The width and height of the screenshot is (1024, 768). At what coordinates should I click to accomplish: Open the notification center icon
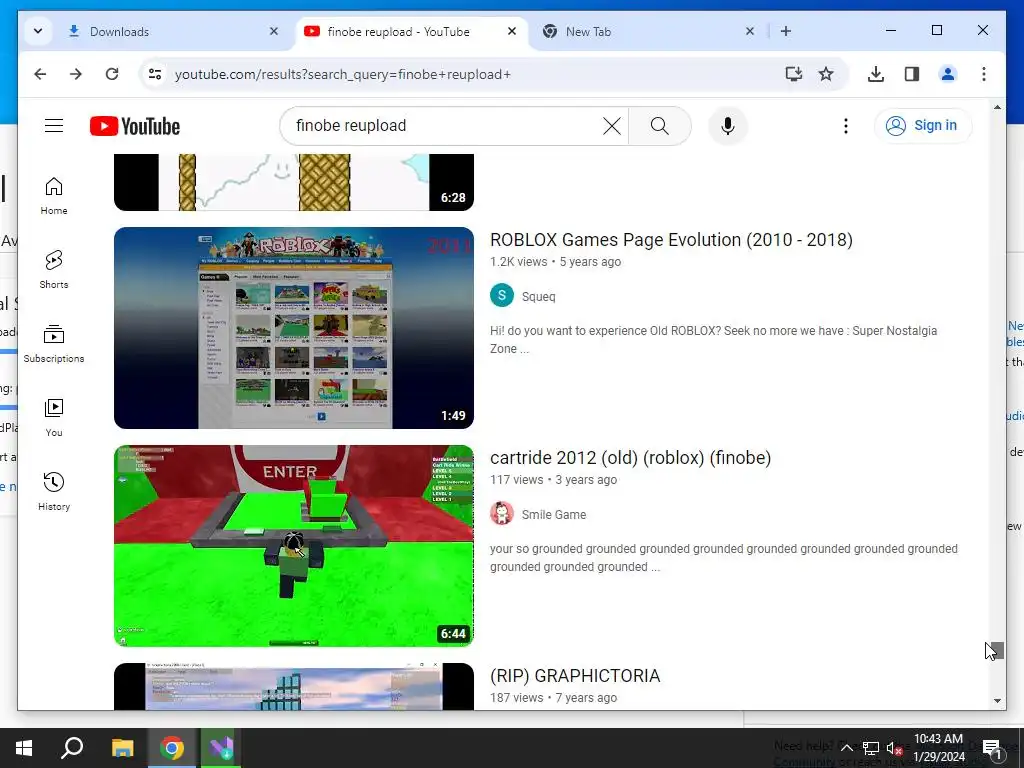click(991, 748)
